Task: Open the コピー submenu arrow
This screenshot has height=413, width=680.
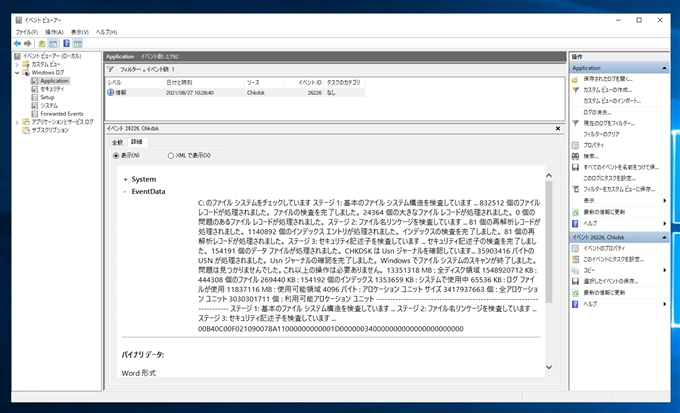Action: click(664, 270)
